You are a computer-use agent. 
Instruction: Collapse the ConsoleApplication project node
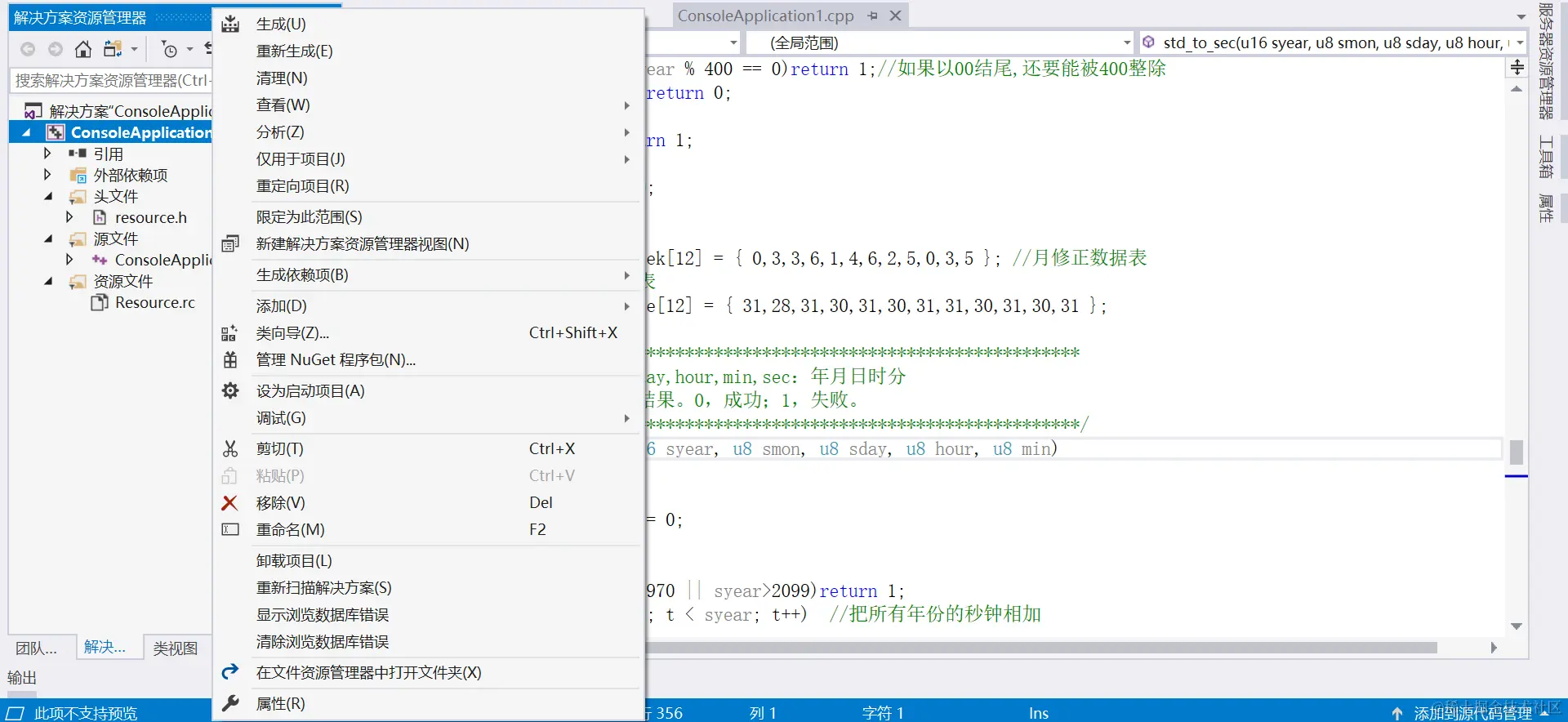(x=27, y=132)
